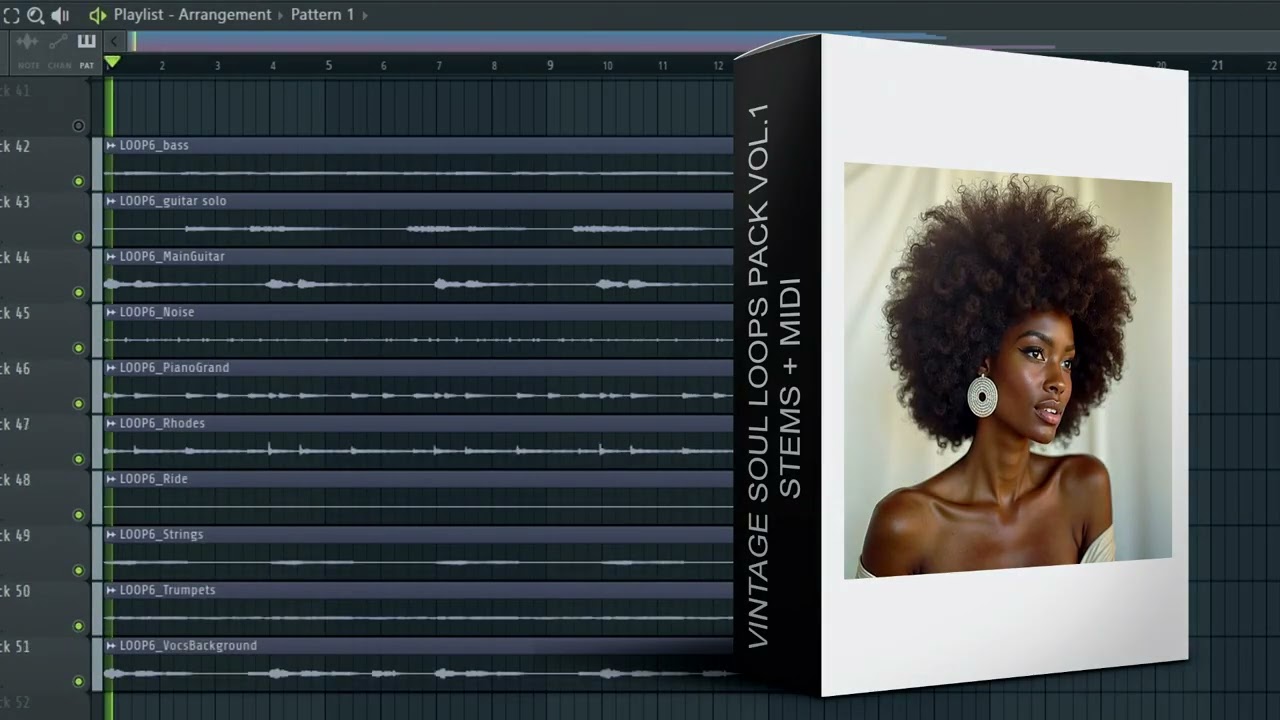Jump to bar 21 on timeline
This screenshot has height=720, width=1280.
pyautogui.click(x=1217, y=65)
